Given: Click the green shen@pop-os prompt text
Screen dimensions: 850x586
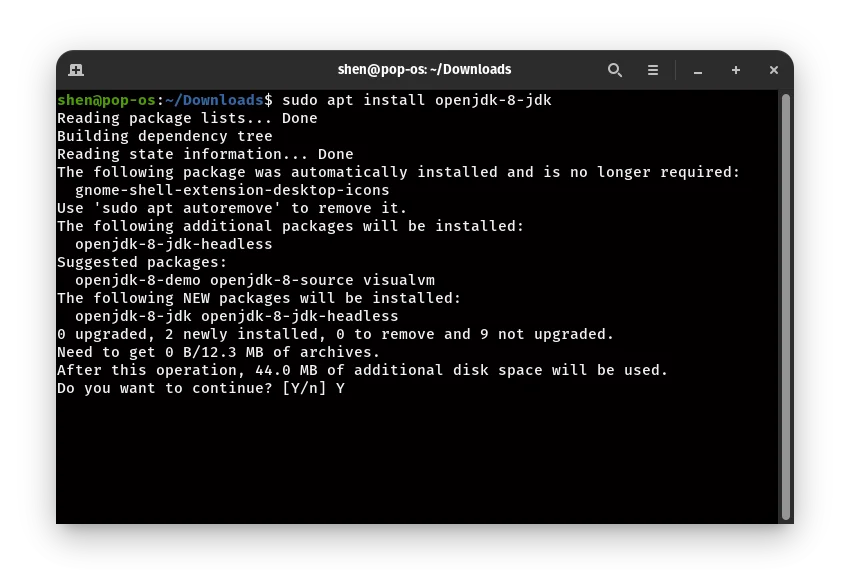Looking at the screenshot, I should click(x=106, y=100).
